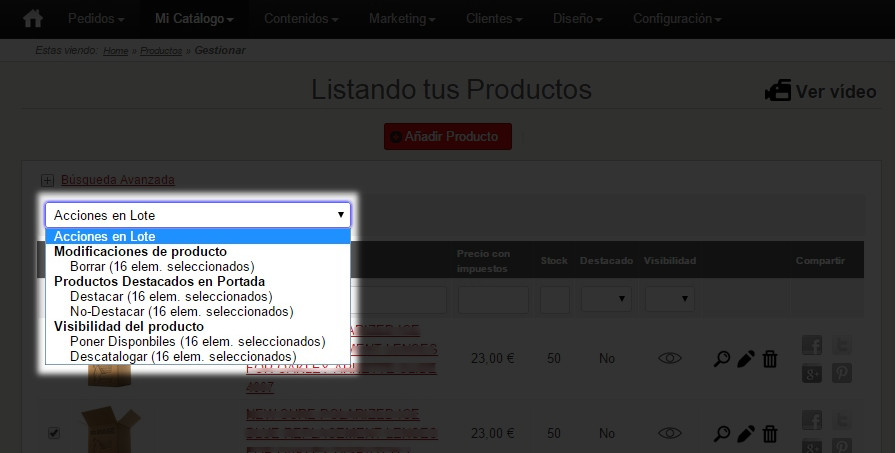Click the pencil edit icon in first row
This screenshot has width=895, height=453.
745,359
